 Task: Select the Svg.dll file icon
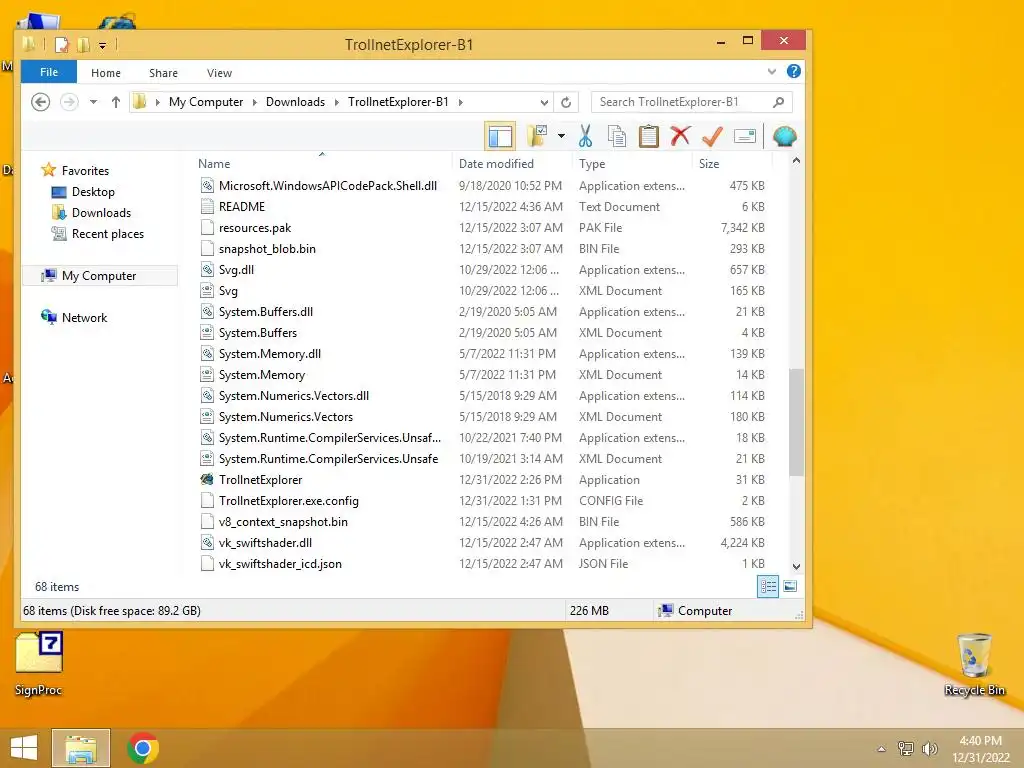[x=207, y=269]
